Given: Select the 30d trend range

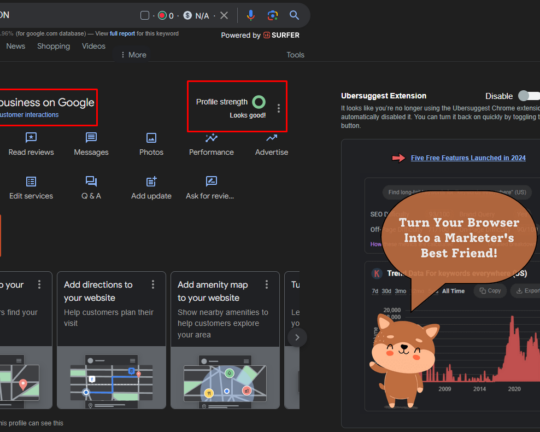Looking at the screenshot, I should coord(386,291).
